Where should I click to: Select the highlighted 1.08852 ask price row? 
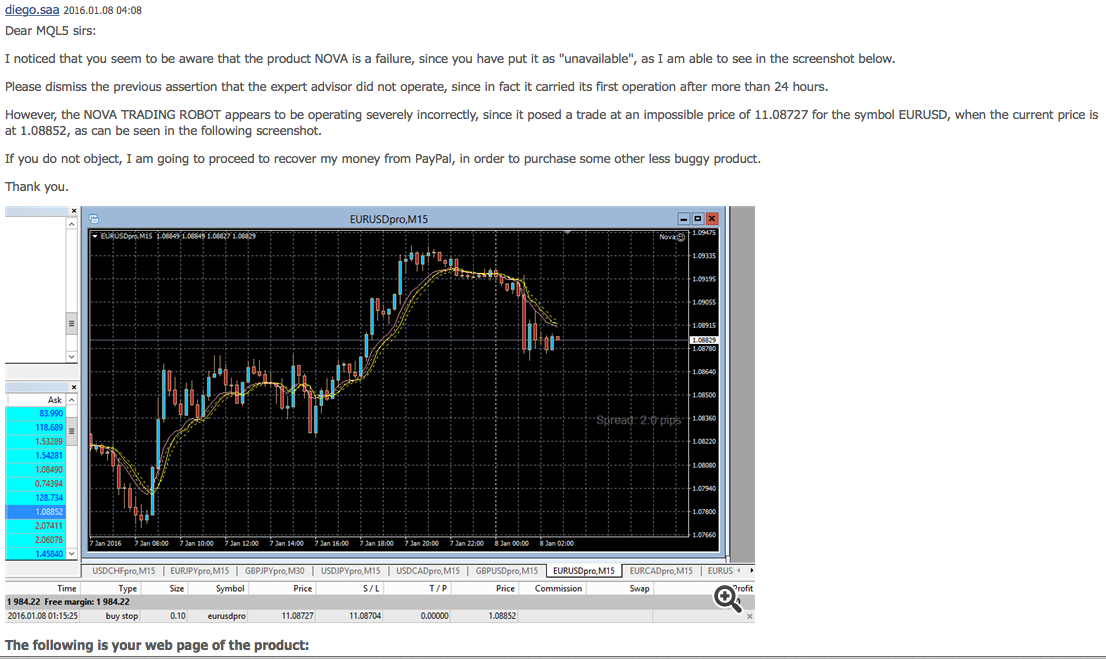pos(35,512)
